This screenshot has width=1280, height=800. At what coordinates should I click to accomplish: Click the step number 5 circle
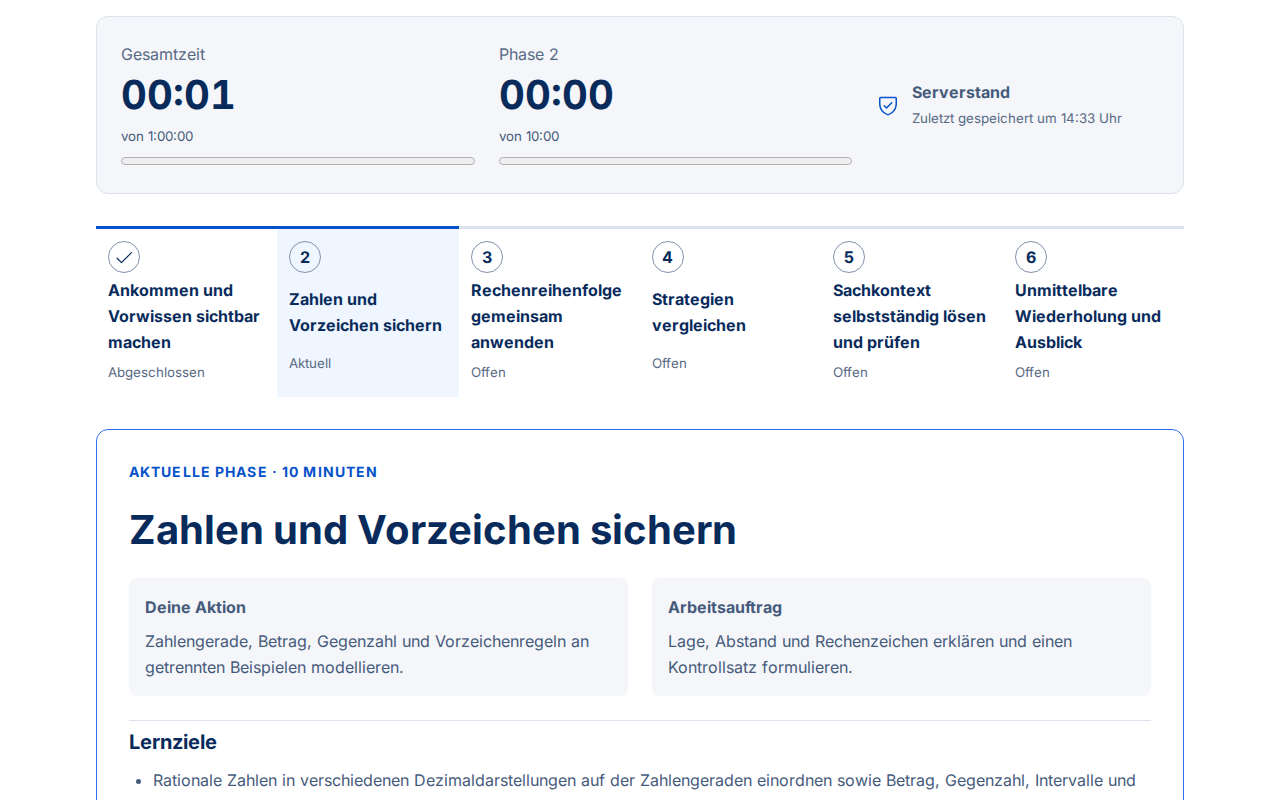[x=849, y=257]
